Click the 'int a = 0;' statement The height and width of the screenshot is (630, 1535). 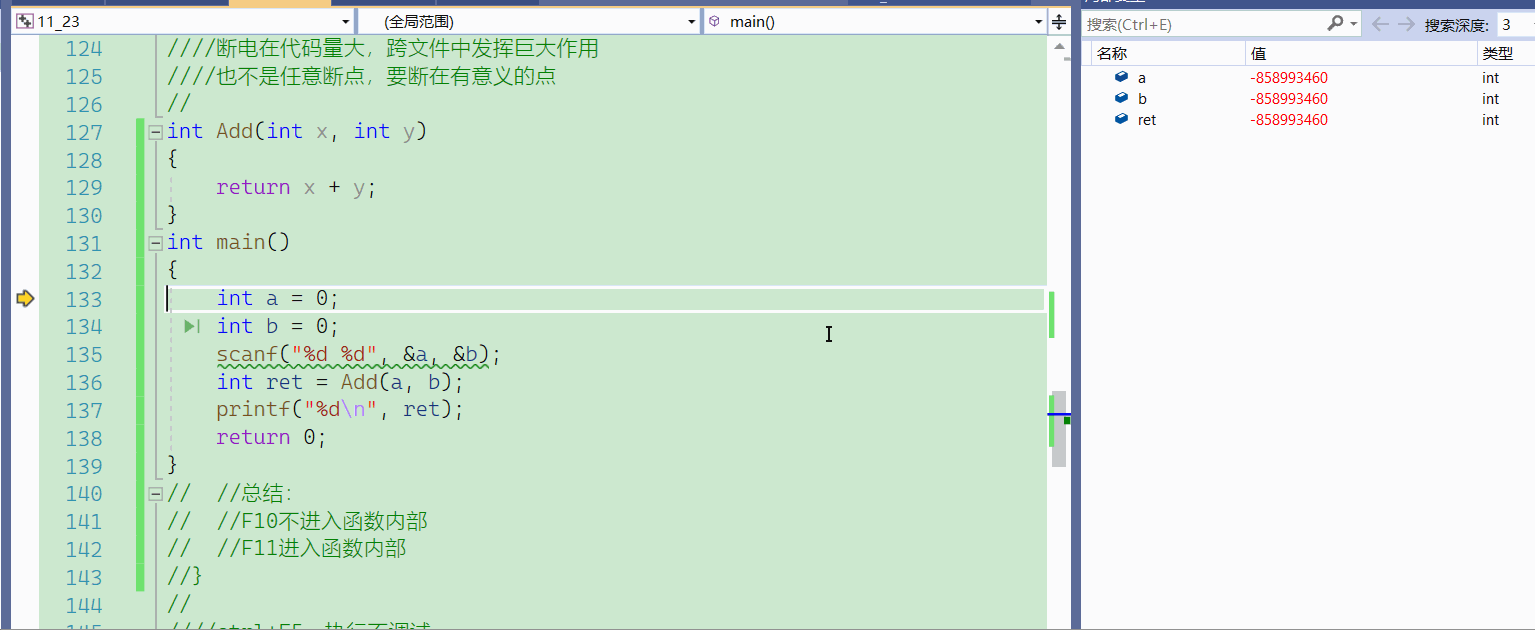point(278,298)
